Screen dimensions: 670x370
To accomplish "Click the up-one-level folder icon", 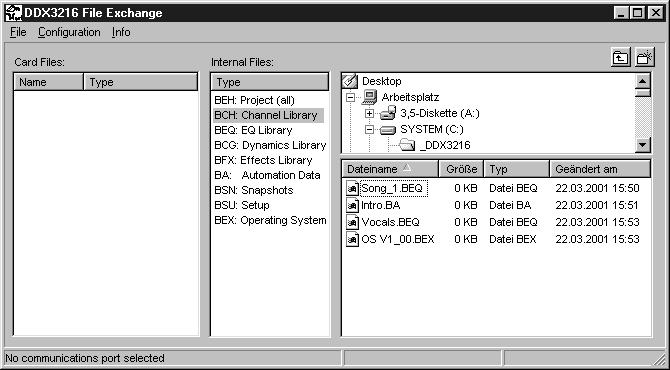I will pos(620,57).
